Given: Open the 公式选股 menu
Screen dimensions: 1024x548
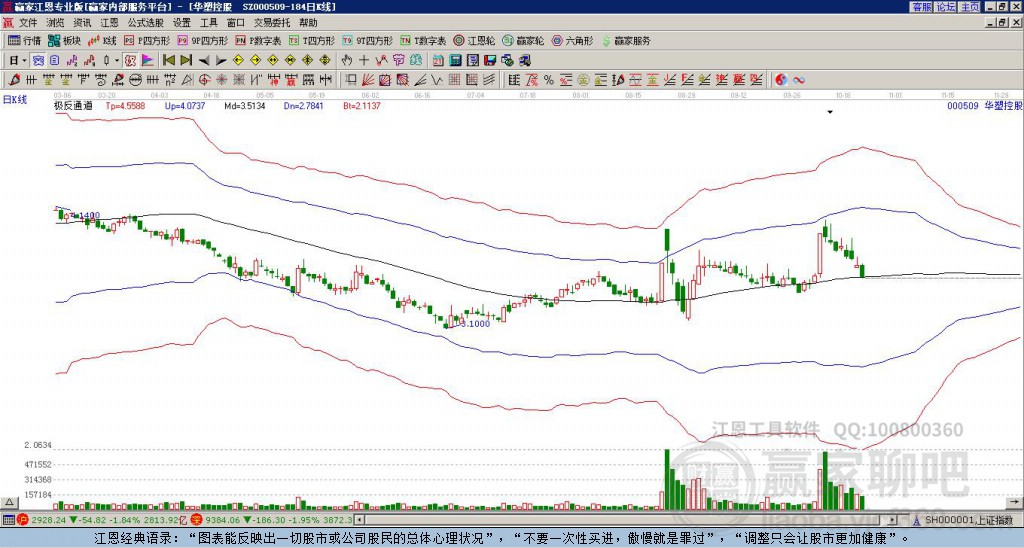Looking at the screenshot, I should click(x=146, y=23).
